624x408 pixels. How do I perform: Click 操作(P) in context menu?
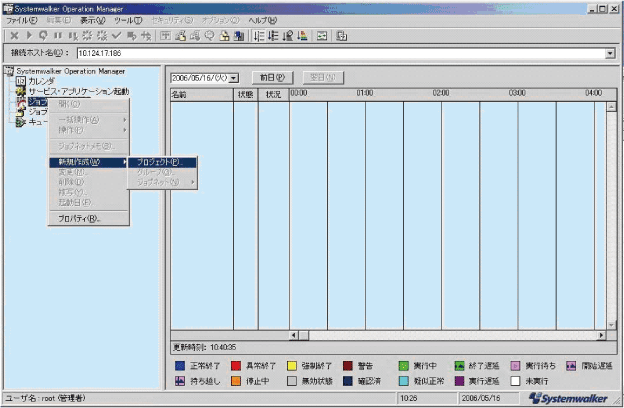tap(88, 130)
